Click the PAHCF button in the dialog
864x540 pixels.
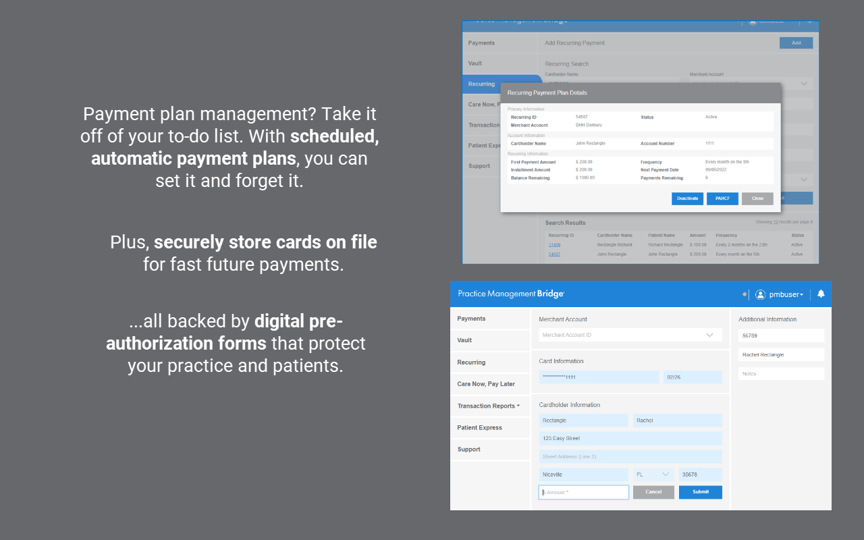pos(722,198)
